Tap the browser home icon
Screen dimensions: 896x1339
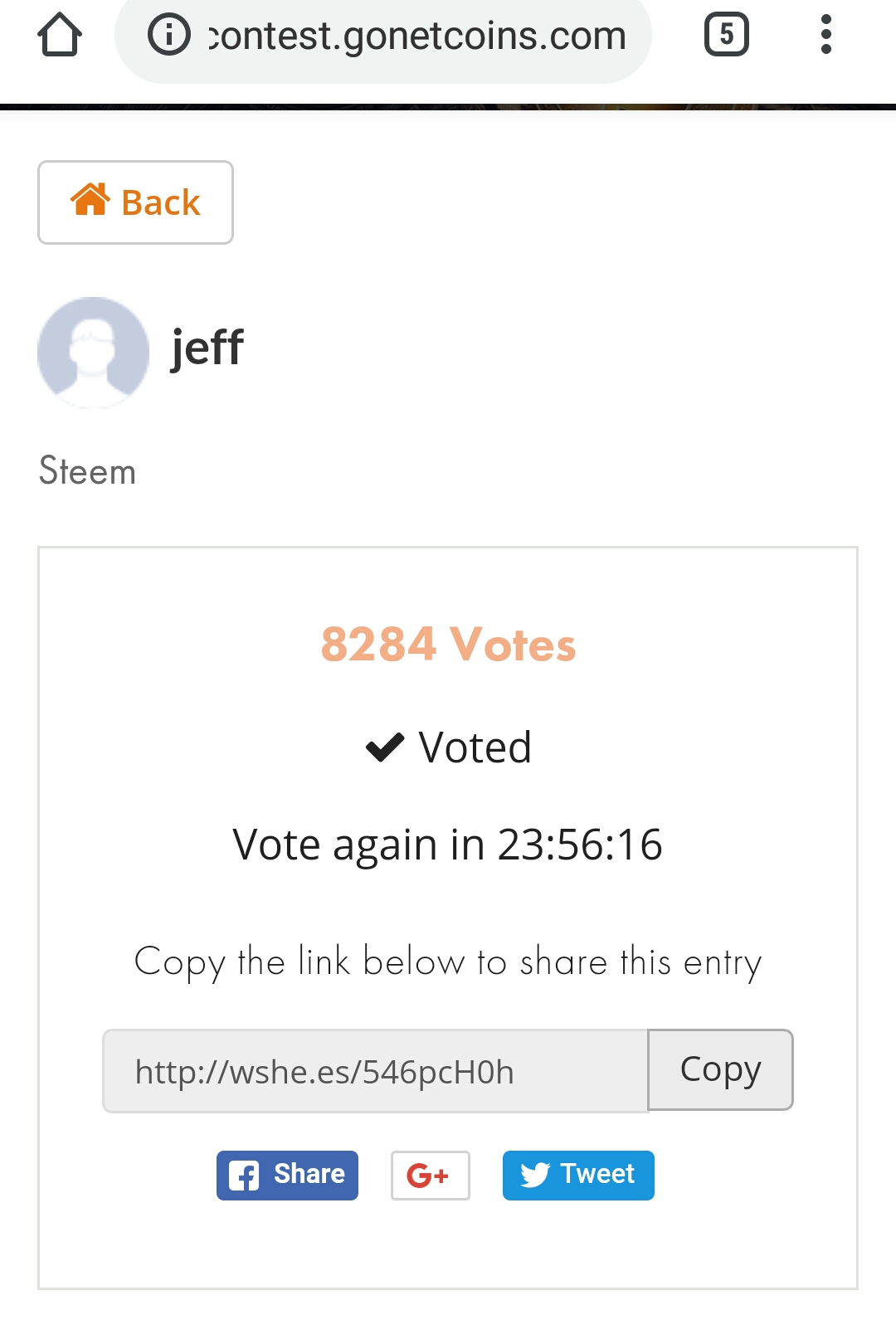[x=60, y=35]
